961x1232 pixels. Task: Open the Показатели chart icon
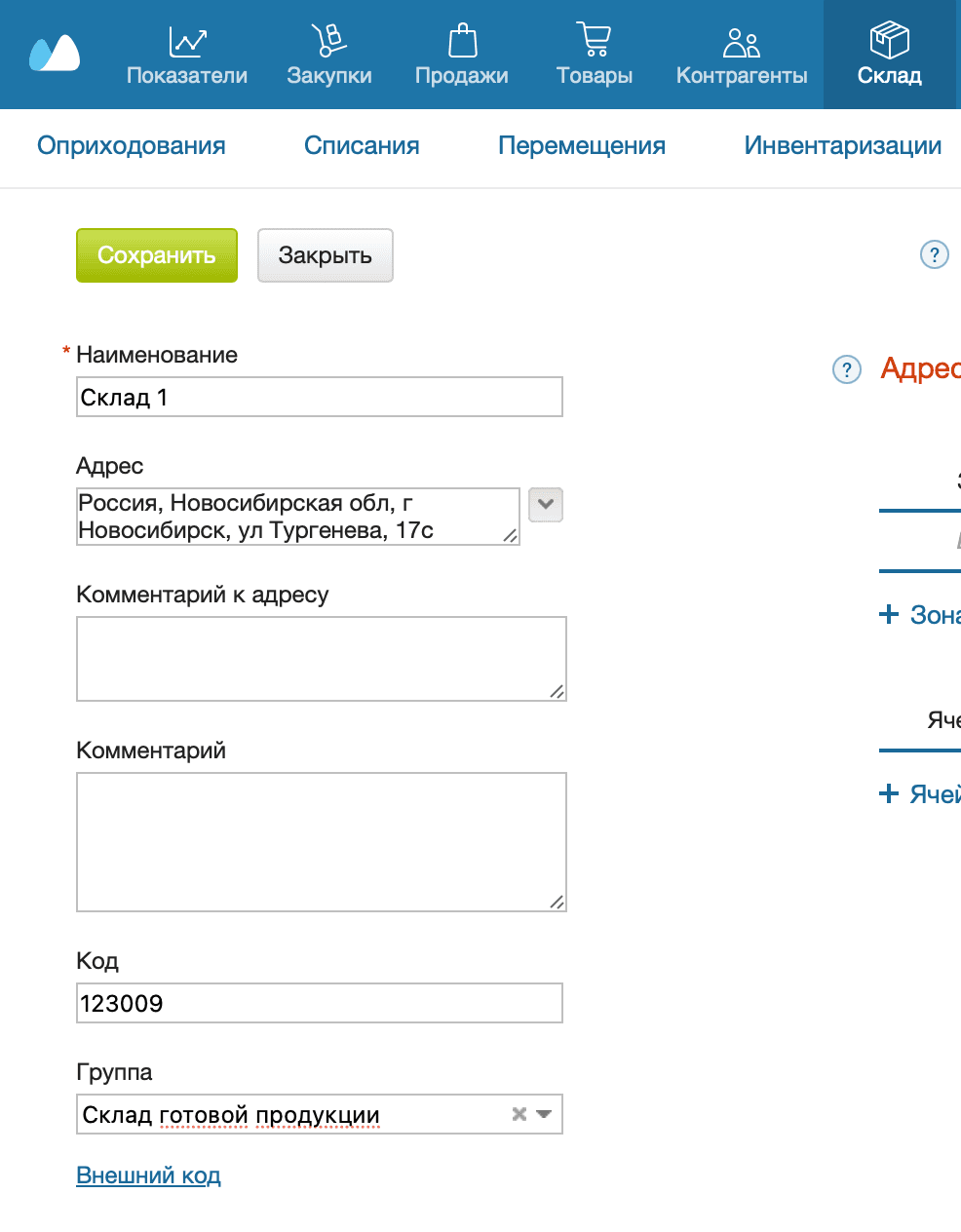tap(186, 41)
